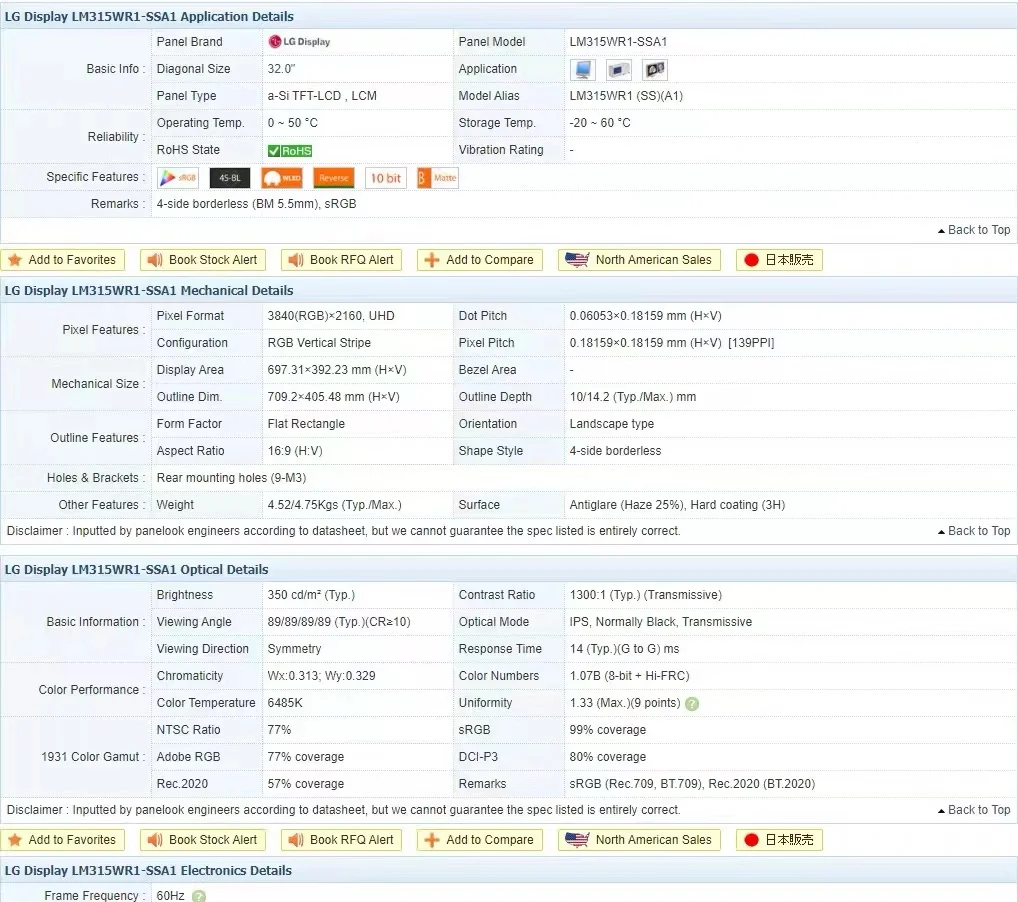Click the Display Area value 697.31×392.23 mm
Image resolution: width=1018 pixels, height=902 pixels.
coord(337,370)
